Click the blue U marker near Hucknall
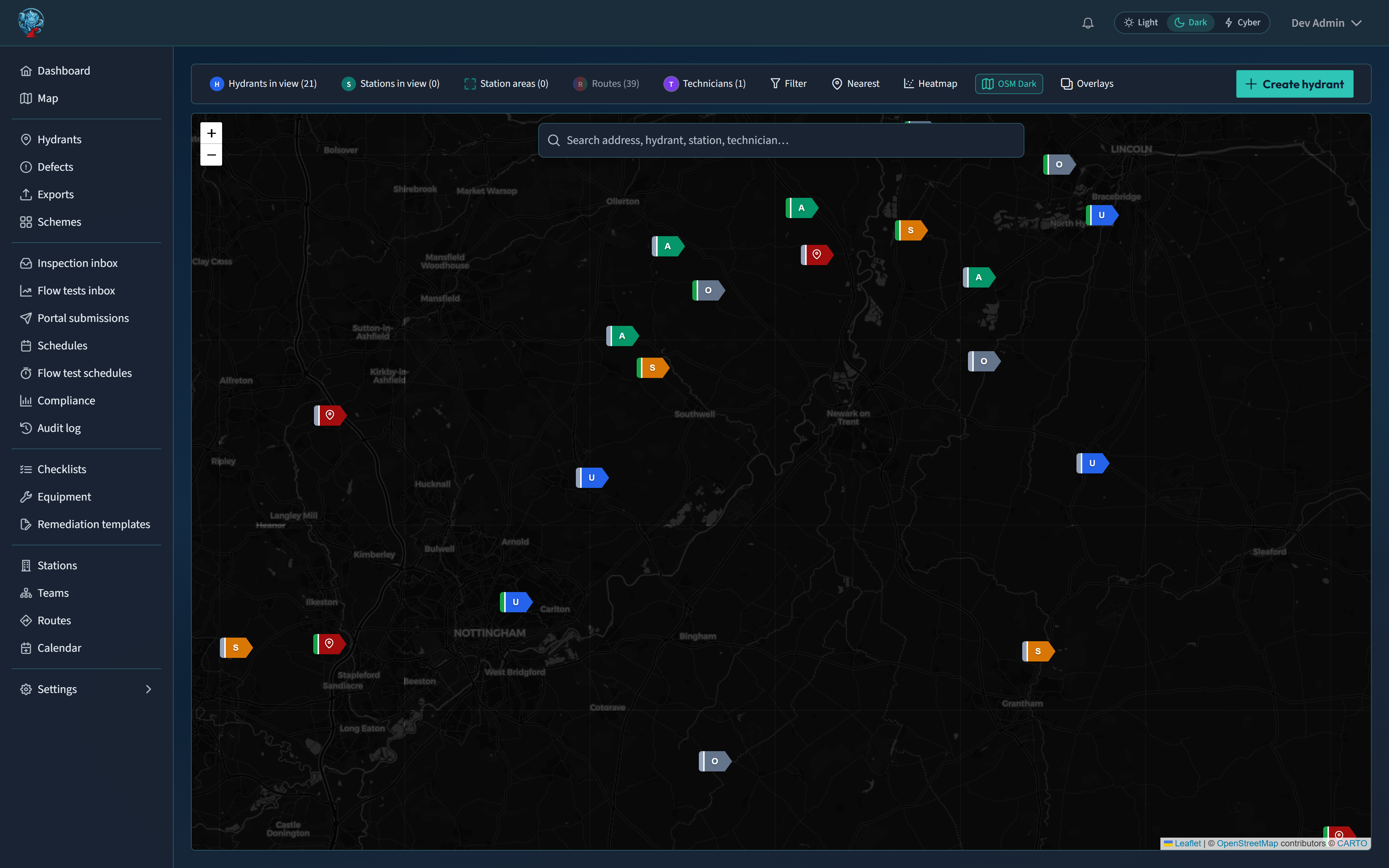The height and width of the screenshot is (868, 1389). pyautogui.click(x=592, y=478)
